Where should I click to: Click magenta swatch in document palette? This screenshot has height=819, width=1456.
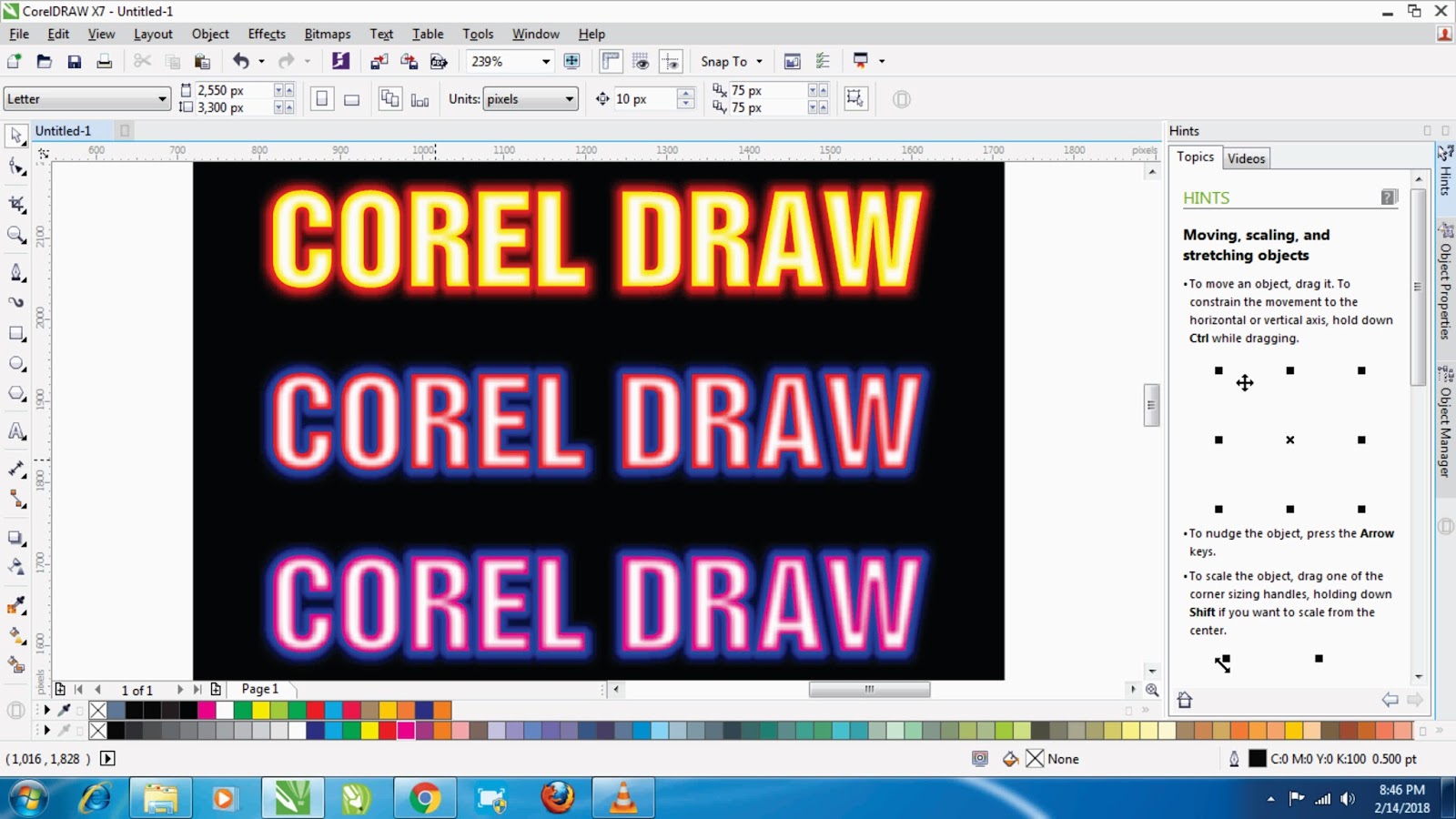point(207,710)
